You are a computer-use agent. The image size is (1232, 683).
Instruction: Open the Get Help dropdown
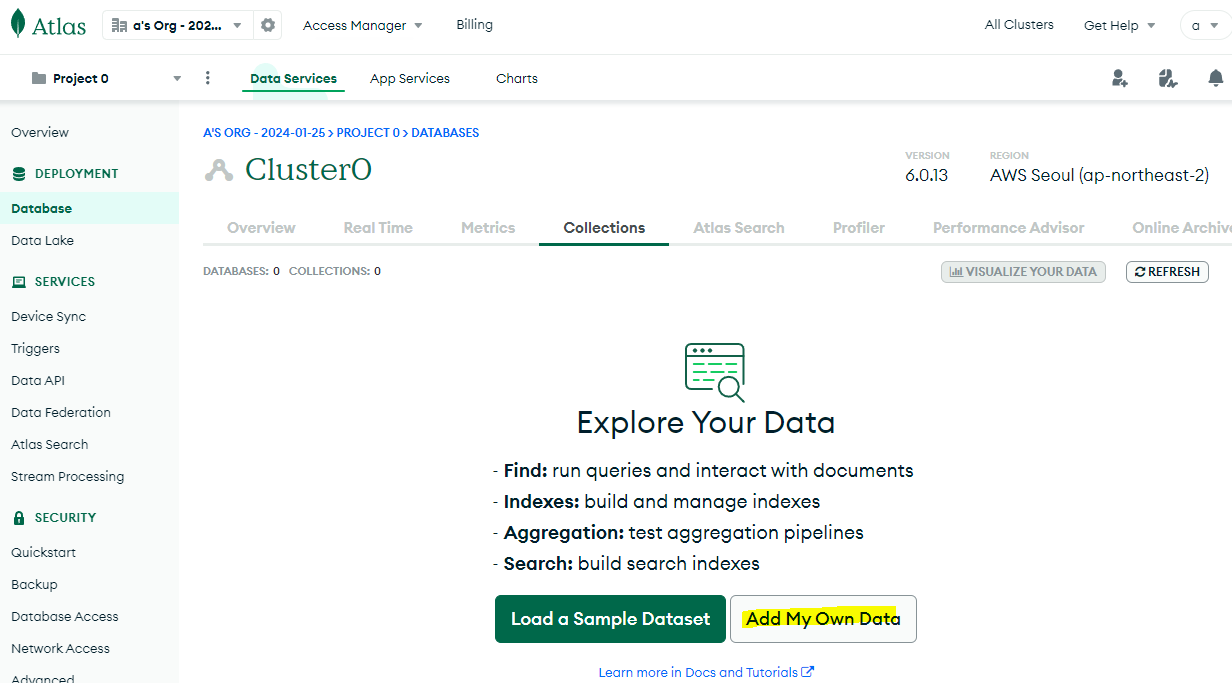pos(1119,25)
